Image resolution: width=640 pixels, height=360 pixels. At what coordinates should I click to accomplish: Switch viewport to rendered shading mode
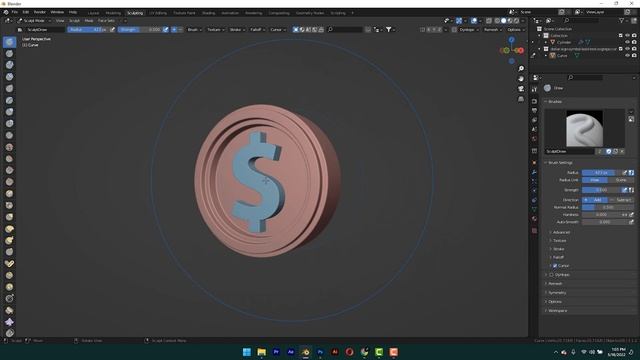[516, 20]
